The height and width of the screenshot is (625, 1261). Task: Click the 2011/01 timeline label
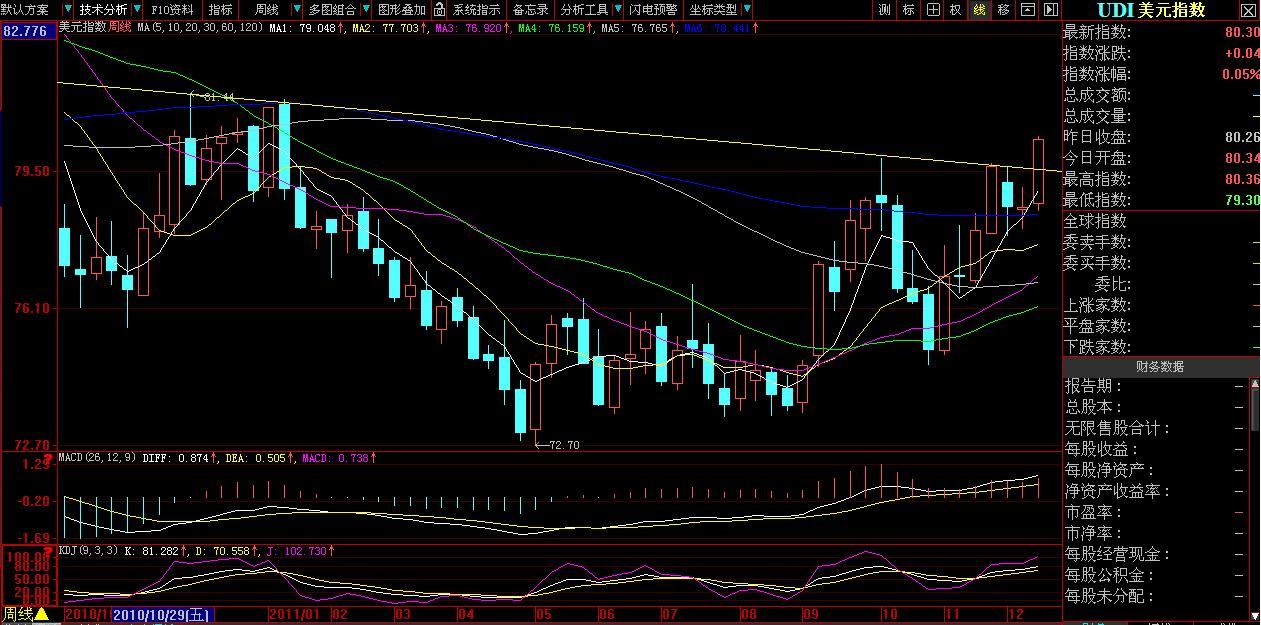[x=294, y=614]
